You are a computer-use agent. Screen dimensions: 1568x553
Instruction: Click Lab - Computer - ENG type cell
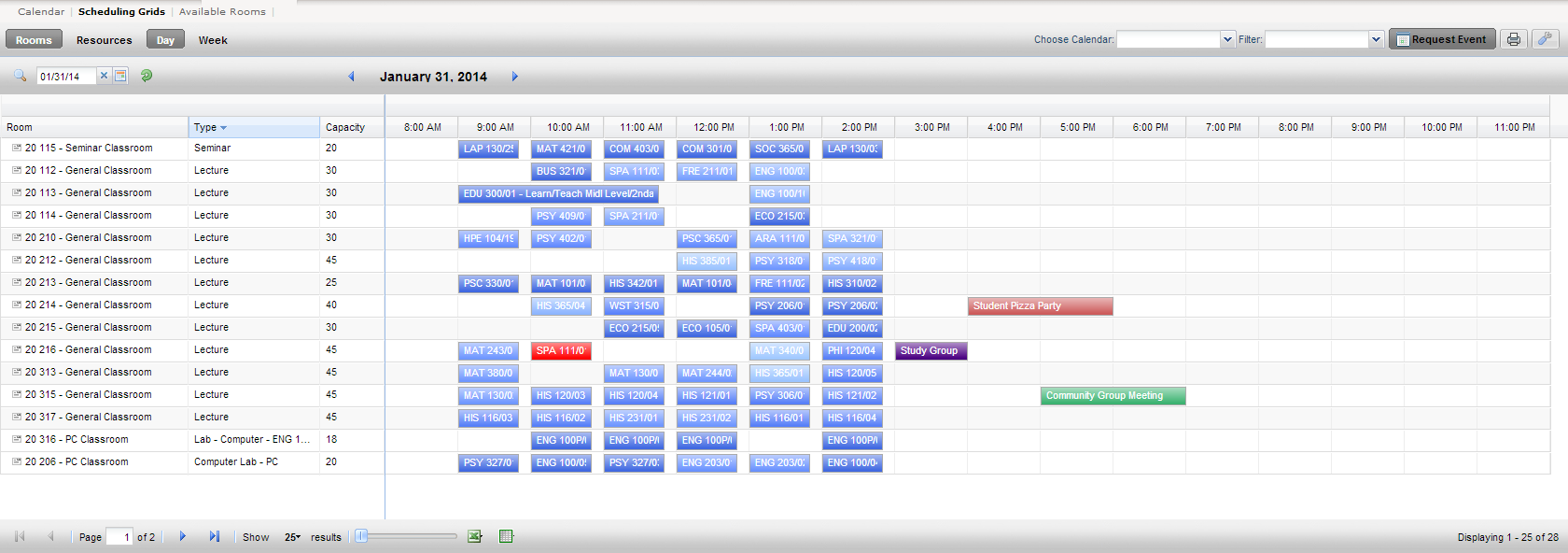click(252, 439)
